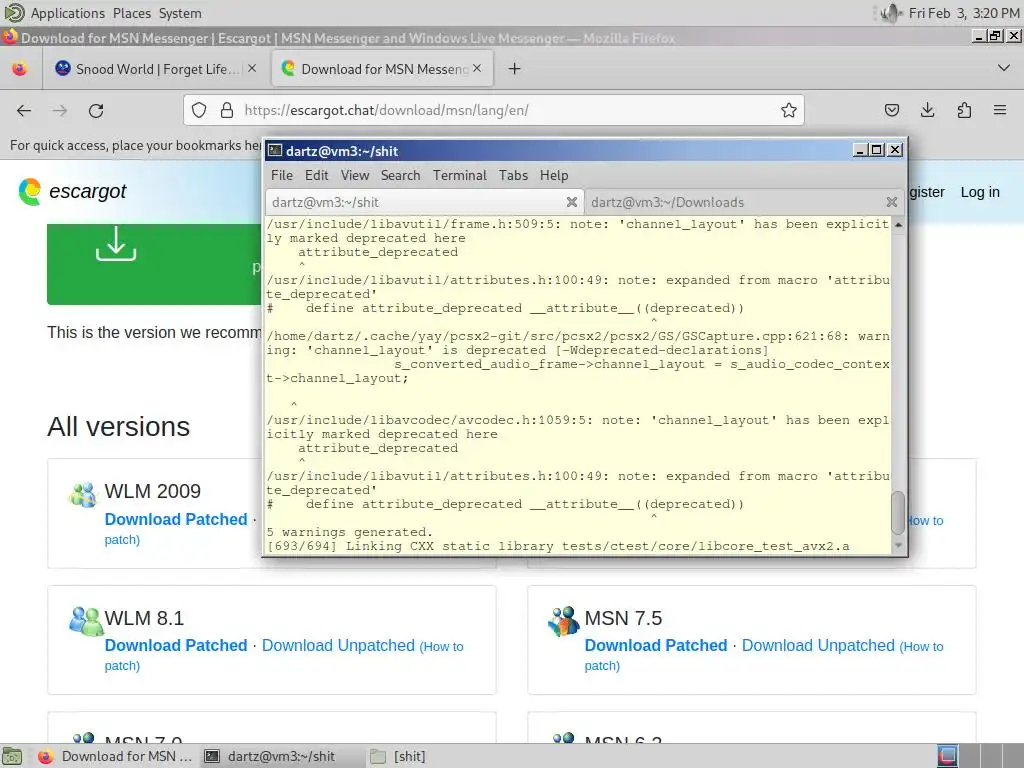Open the Firefox extensions puzzle icon
This screenshot has width=1024, height=768.
click(964, 110)
